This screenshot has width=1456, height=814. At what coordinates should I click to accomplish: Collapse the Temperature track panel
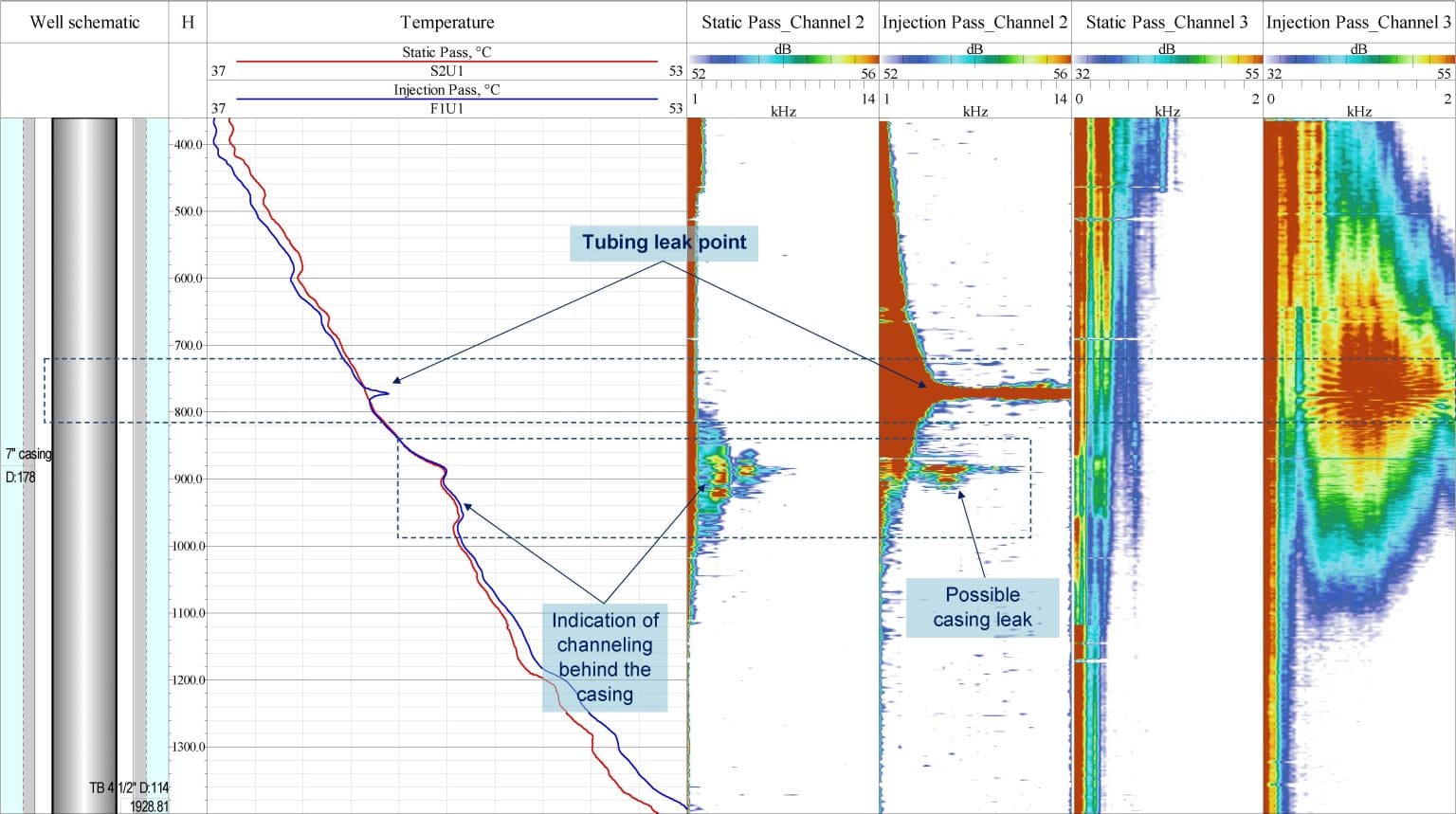point(446,22)
